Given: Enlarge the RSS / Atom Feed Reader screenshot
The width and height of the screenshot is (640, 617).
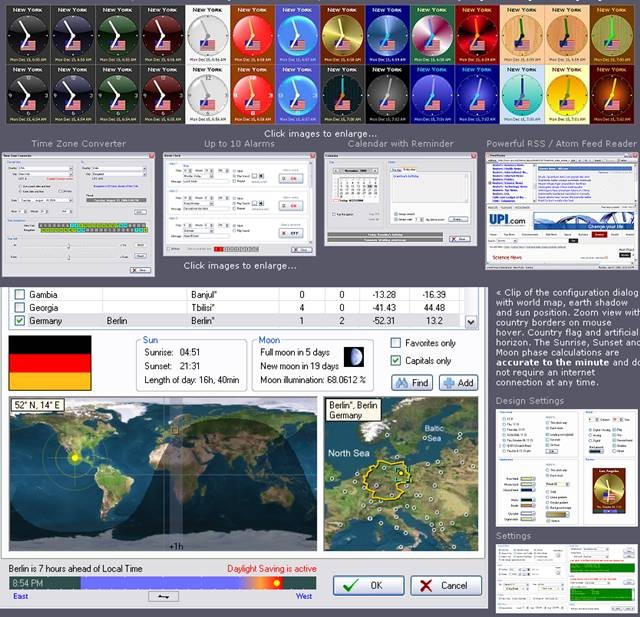Looking at the screenshot, I should click(x=562, y=210).
